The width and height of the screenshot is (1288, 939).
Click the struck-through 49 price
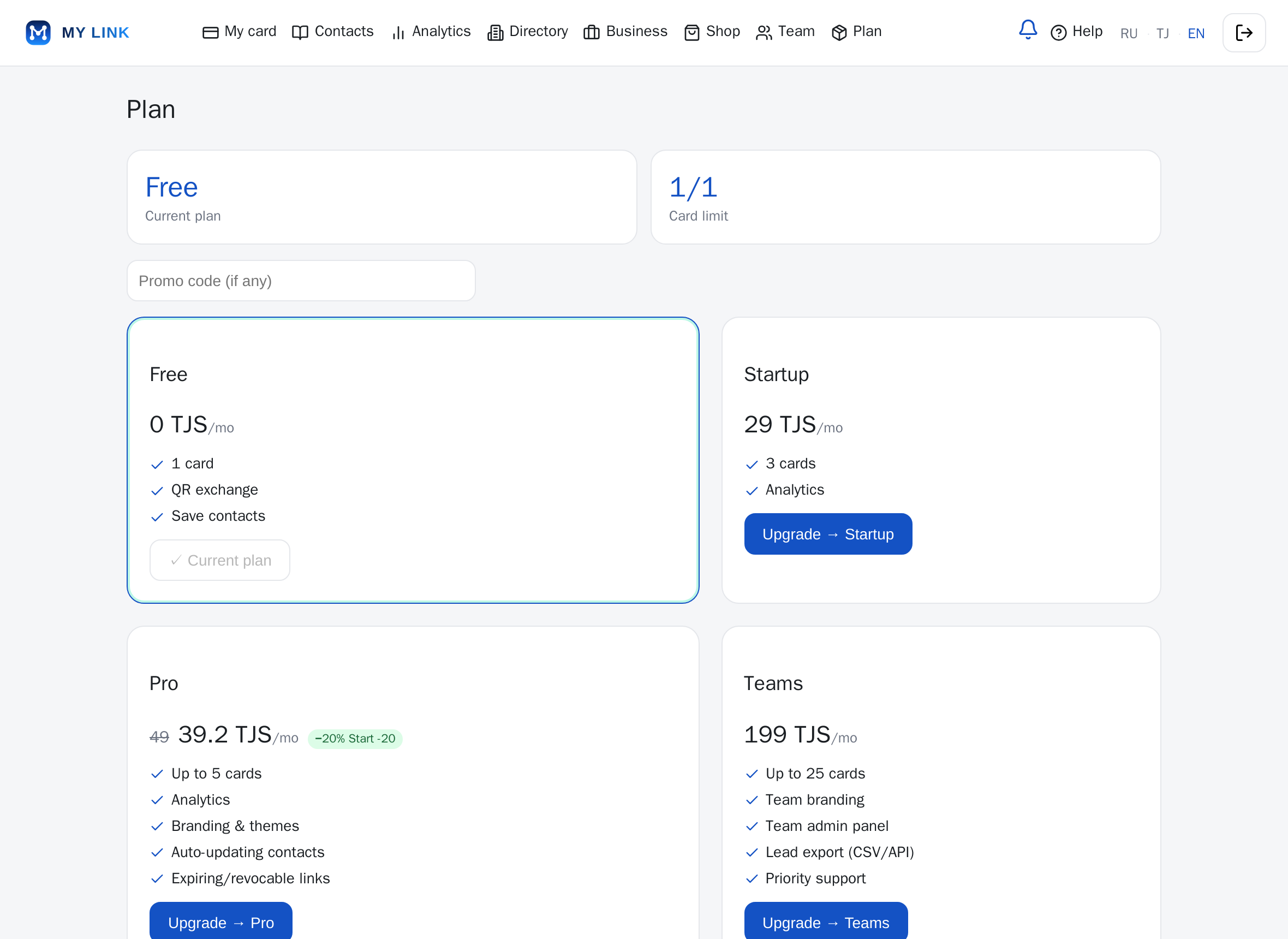[x=159, y=737]
